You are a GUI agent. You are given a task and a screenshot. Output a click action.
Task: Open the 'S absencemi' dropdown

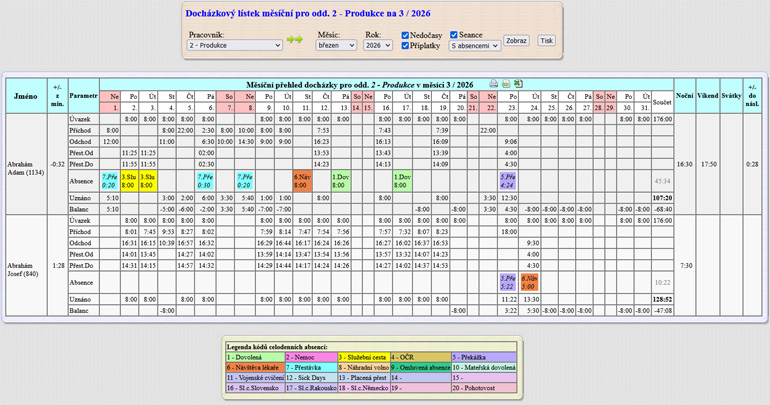474,46
